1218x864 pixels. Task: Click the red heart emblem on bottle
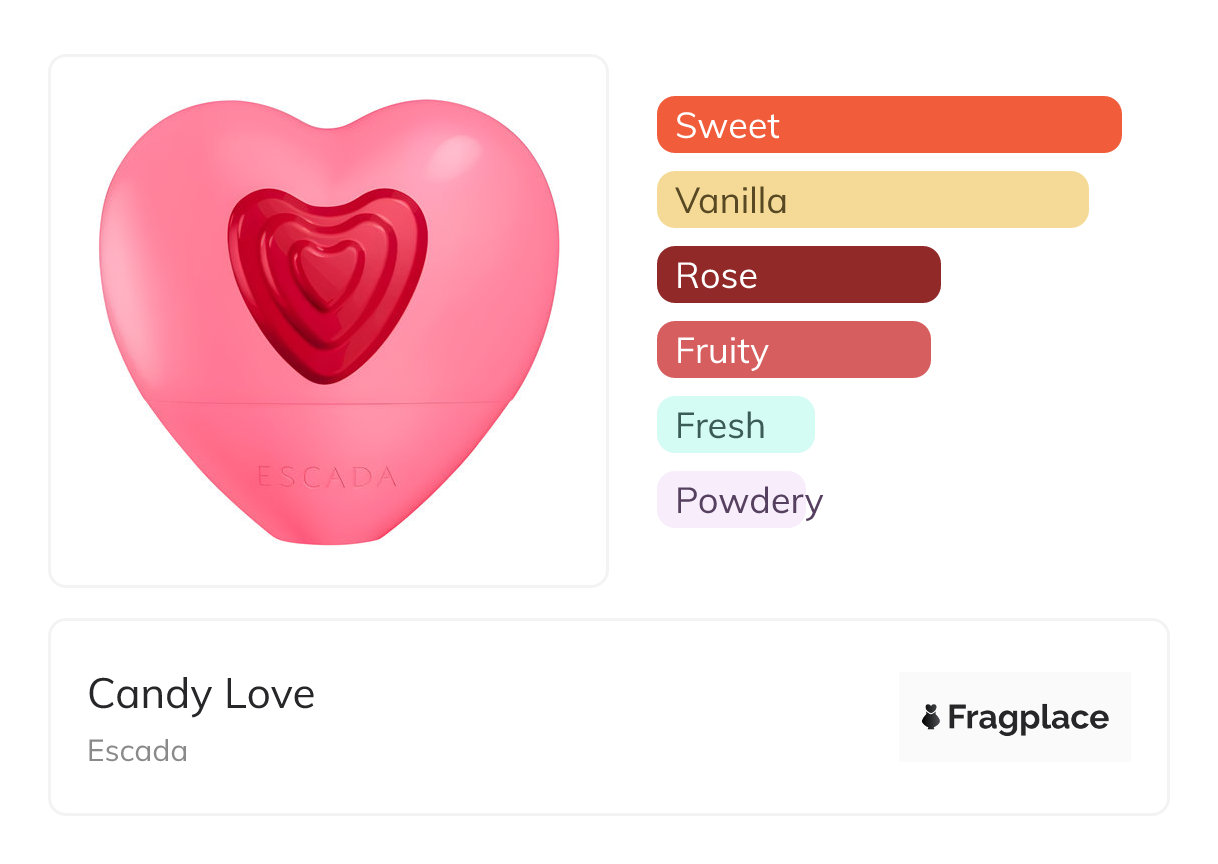click(x=328, y=285)
